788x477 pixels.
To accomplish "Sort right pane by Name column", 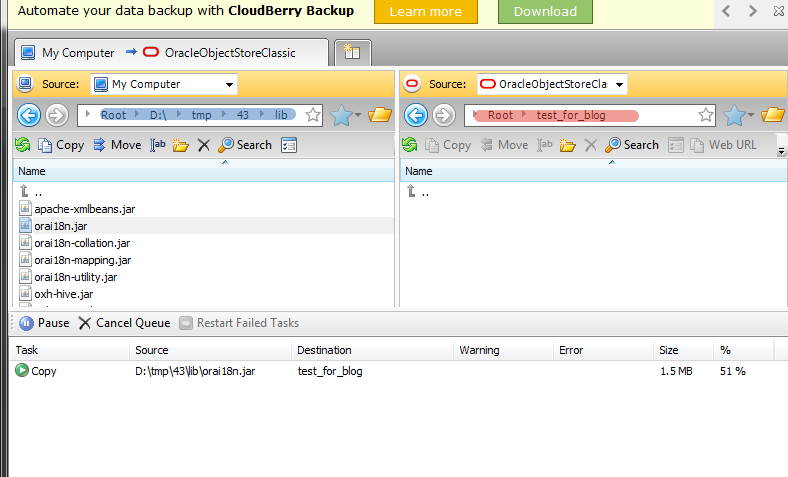I will click(593, 171).
